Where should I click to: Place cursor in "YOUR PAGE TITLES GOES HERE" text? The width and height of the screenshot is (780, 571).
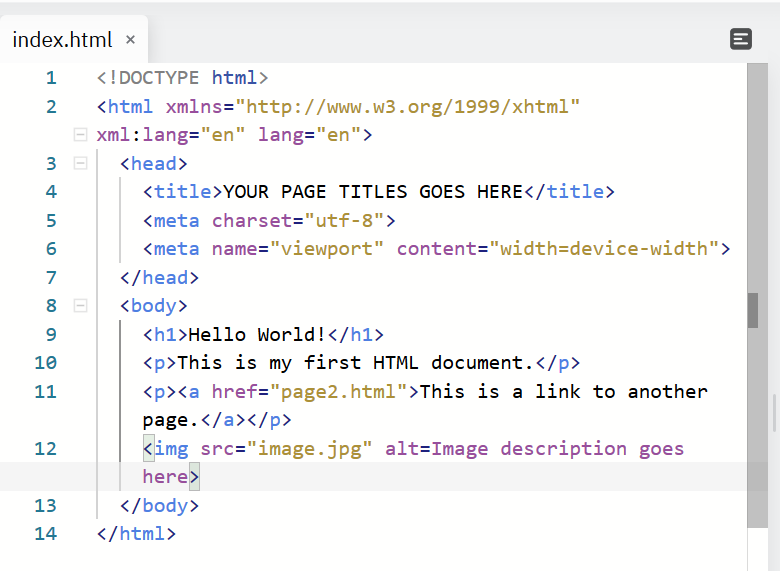click(x=373, y=192)
